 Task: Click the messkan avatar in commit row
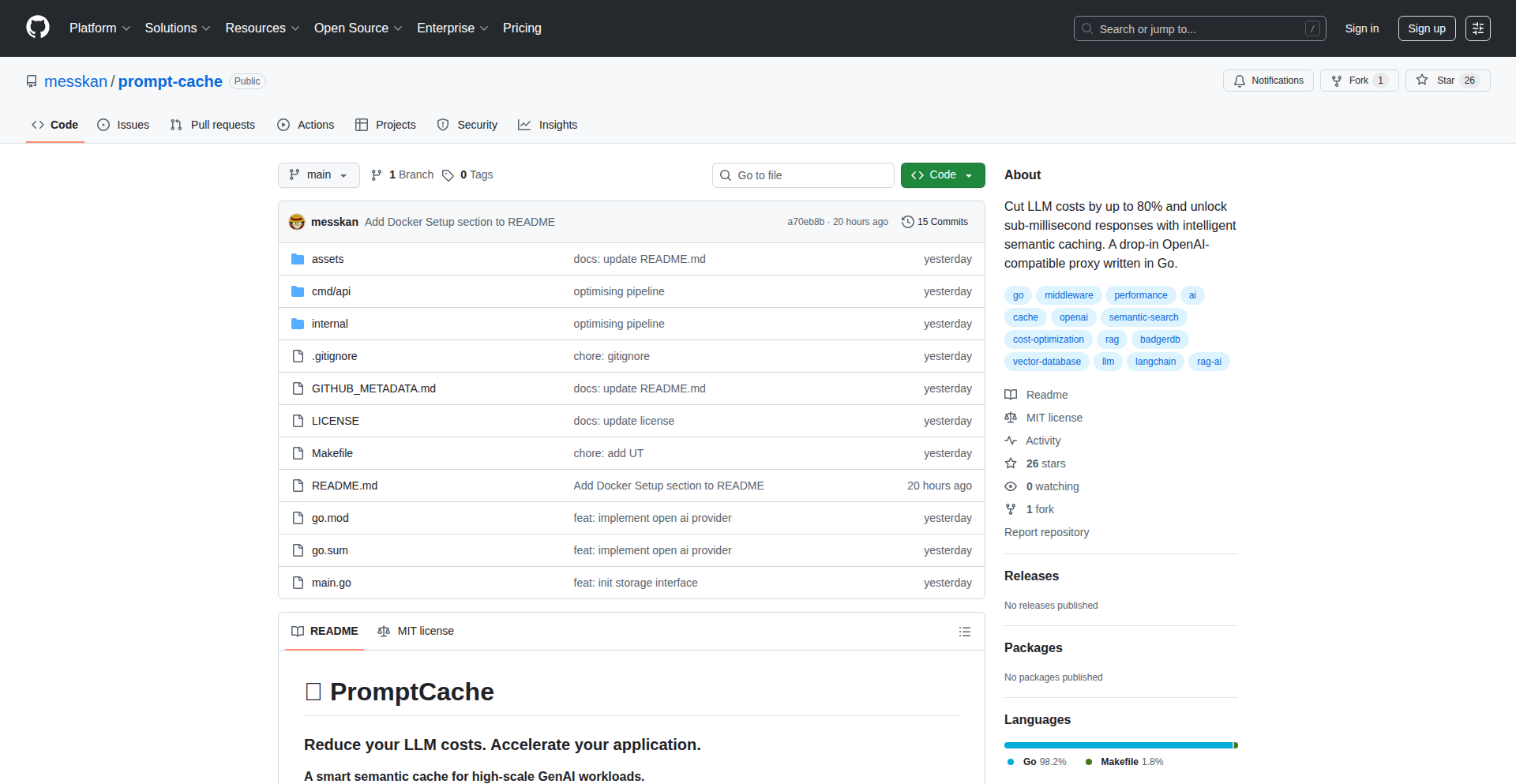[x=297, y=222]
